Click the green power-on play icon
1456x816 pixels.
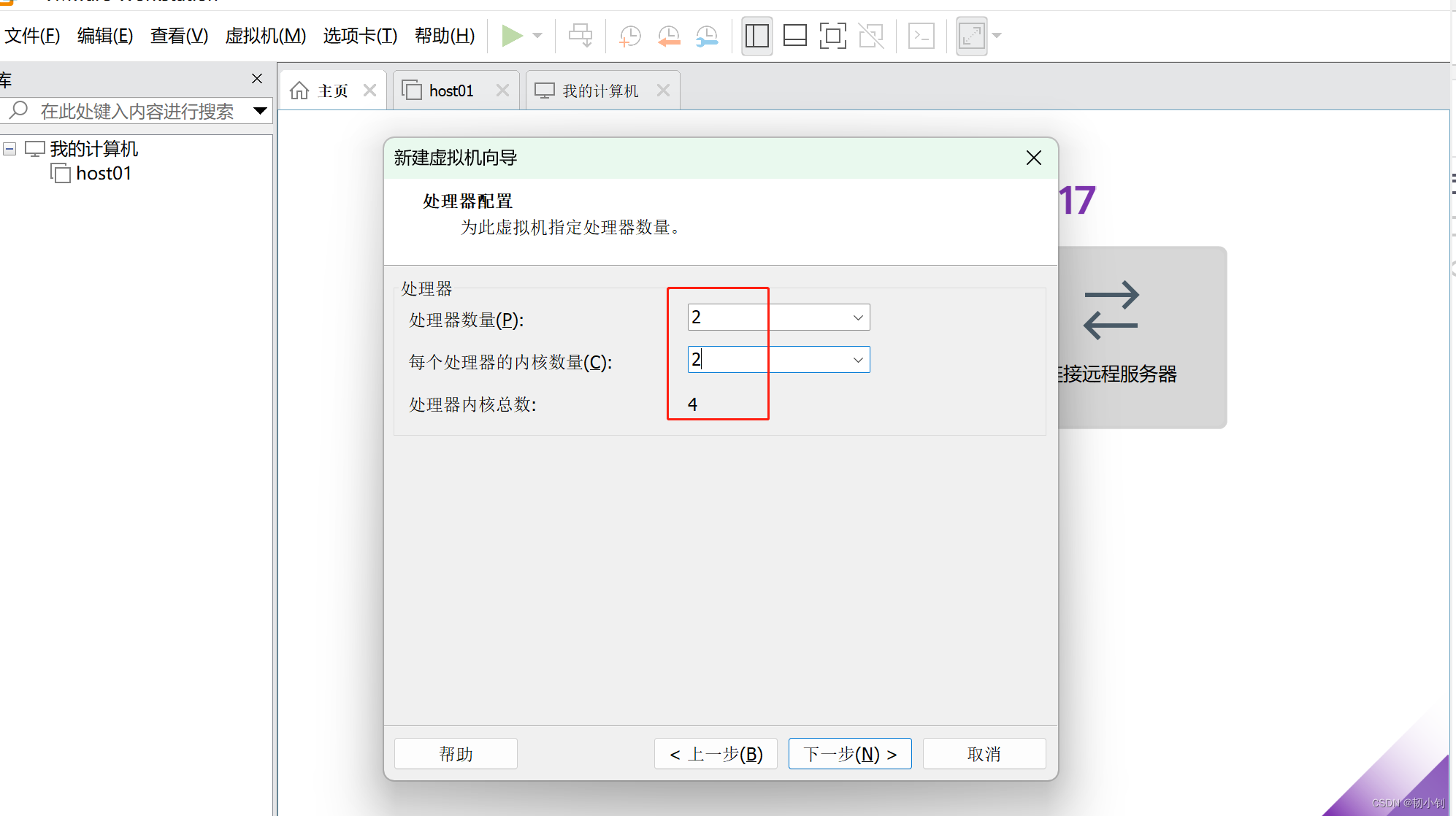point(511,35)
